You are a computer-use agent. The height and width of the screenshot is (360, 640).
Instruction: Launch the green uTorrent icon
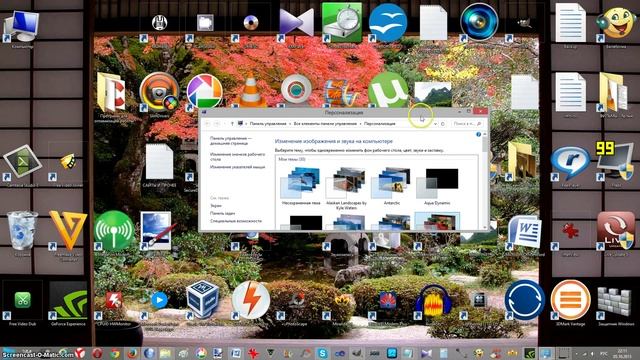coord(388,91)
